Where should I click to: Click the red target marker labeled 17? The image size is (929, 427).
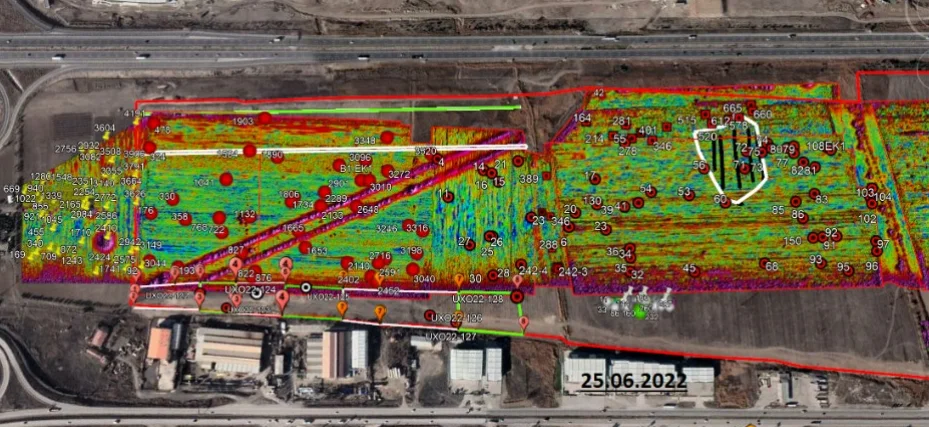click(x=595, y=179)
